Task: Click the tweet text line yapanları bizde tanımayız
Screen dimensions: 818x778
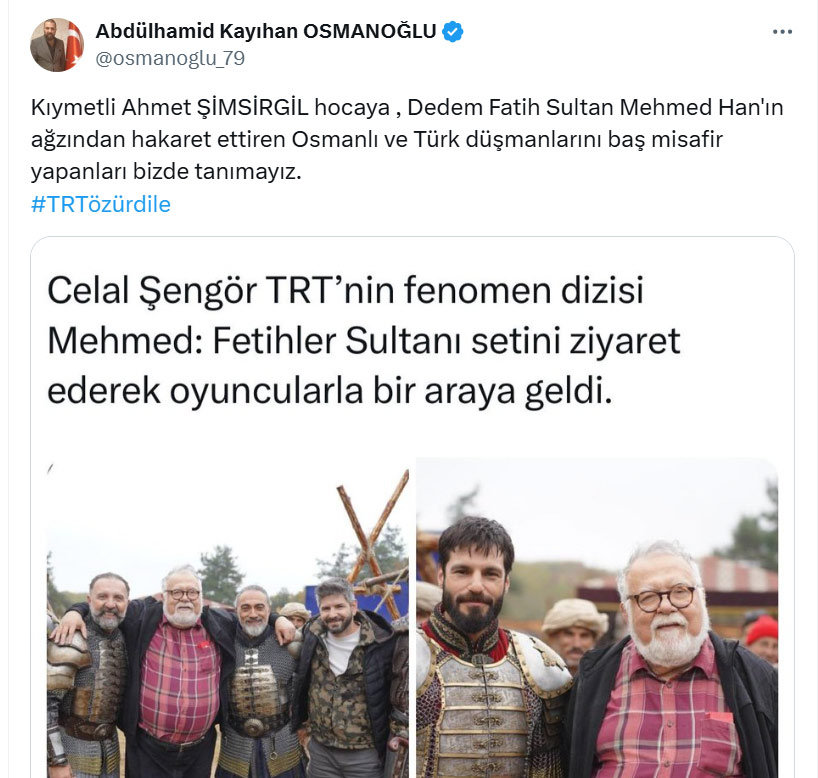Action: (x=166, y=172)
